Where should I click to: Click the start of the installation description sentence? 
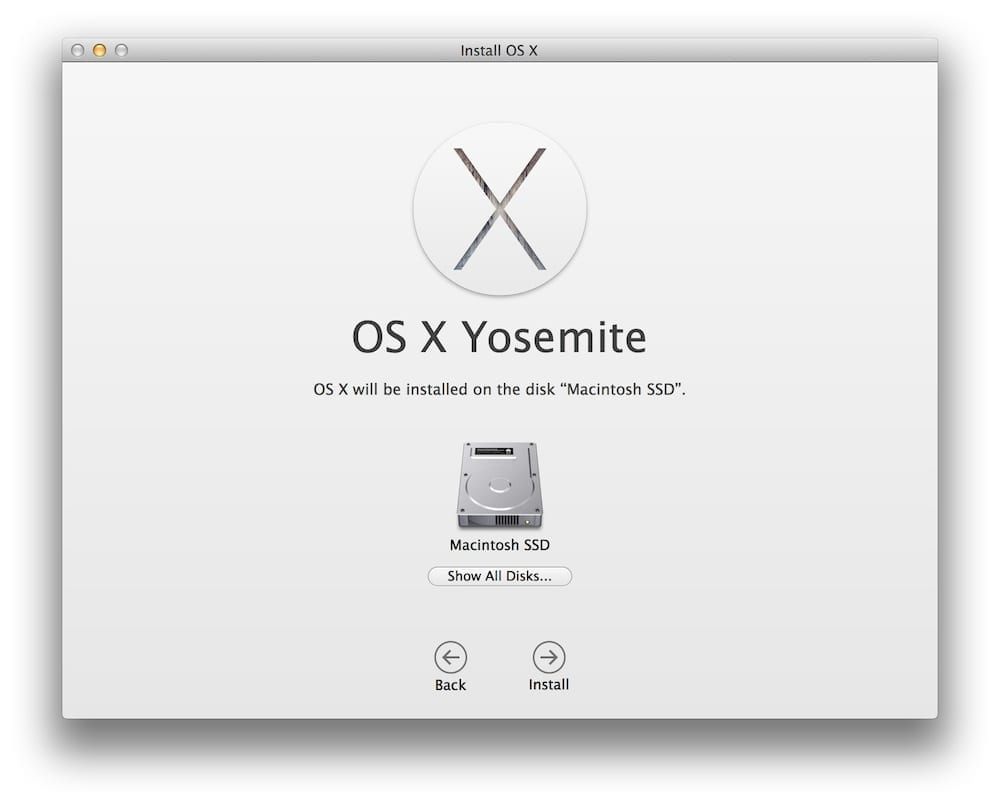point(330,389)
